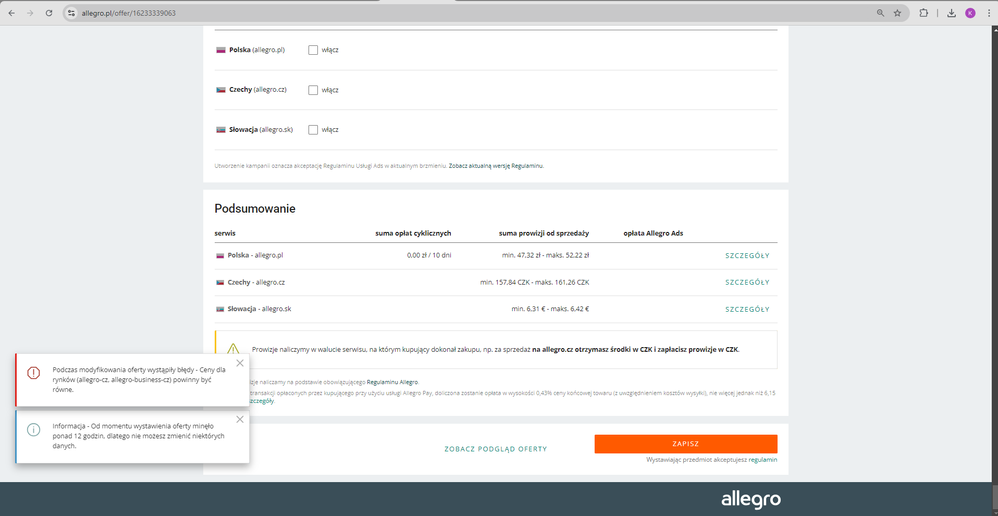Open the browser downloads icon

[x=952, y=13]
